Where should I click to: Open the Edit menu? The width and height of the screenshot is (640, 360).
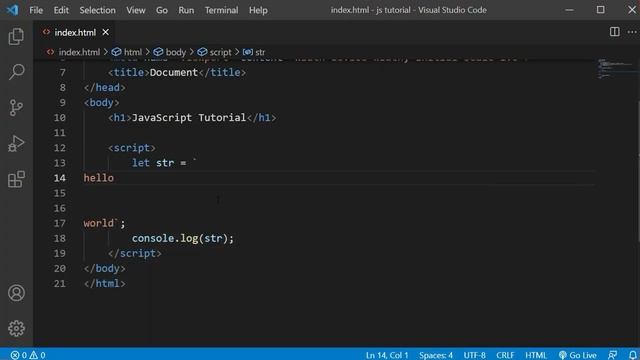click(x=61, y=10)
